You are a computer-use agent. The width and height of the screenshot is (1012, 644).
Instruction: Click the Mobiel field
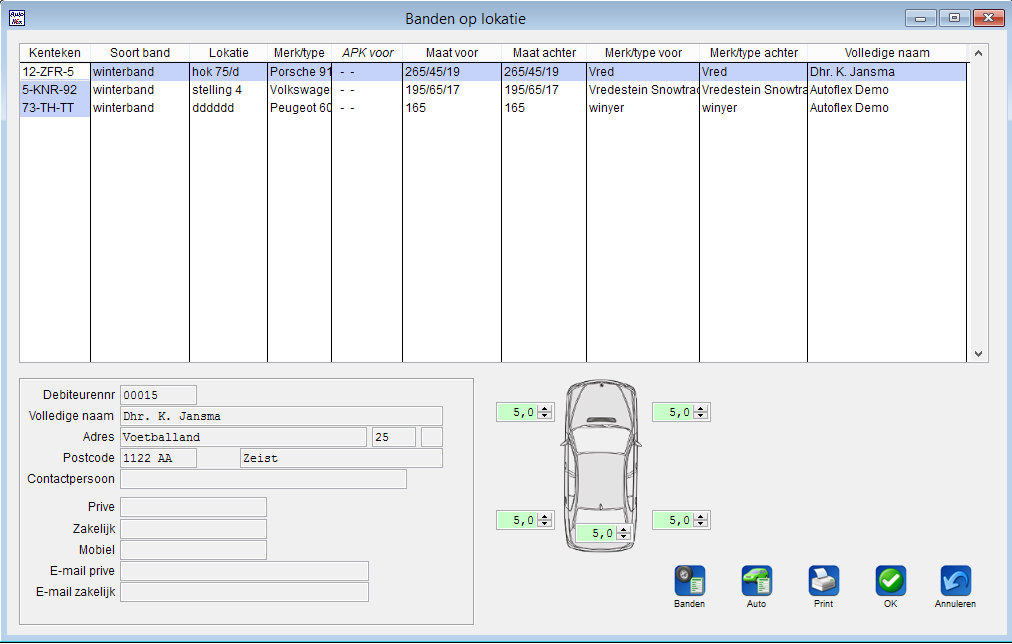193,550
